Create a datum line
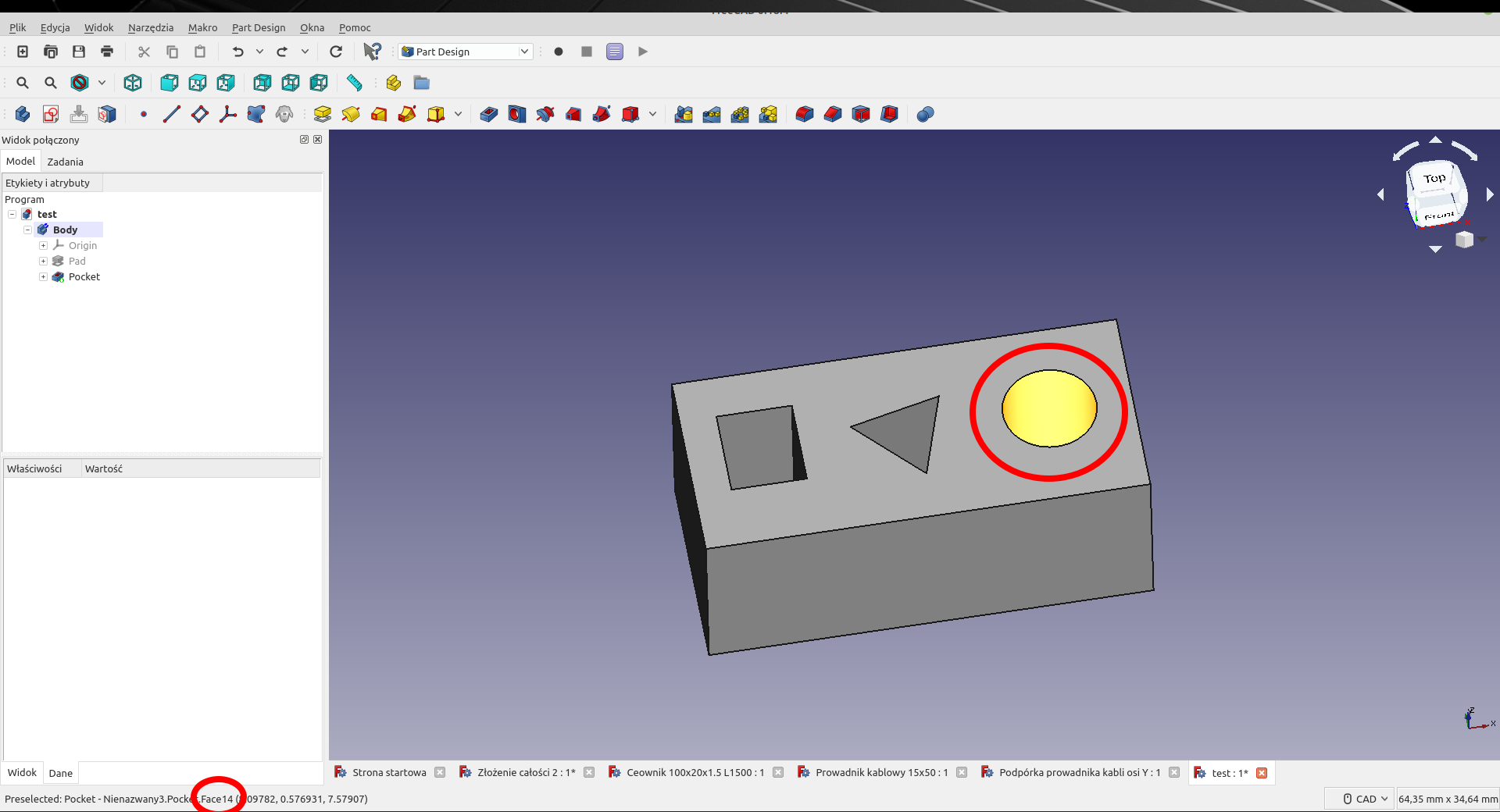 (172, 114)
